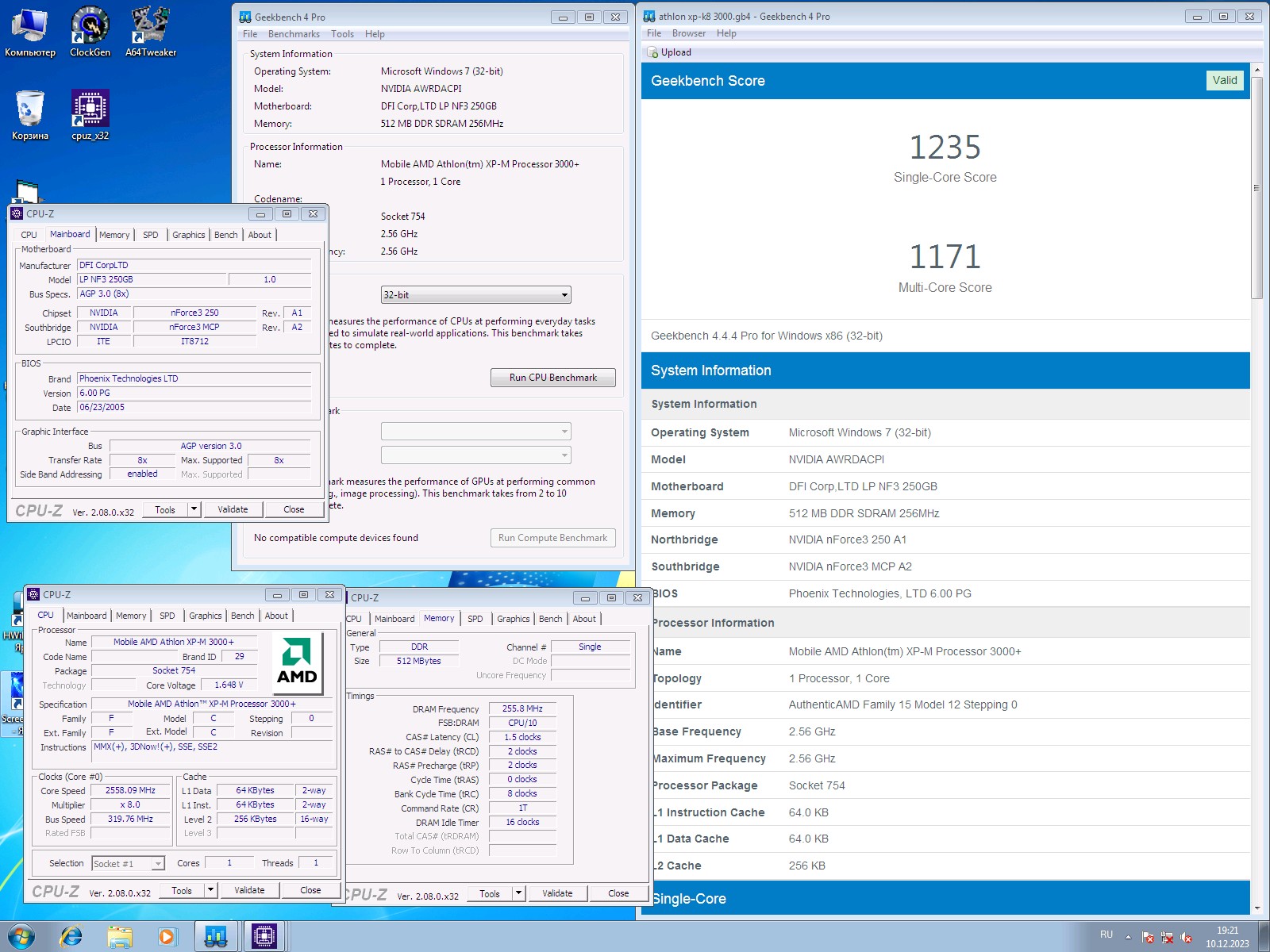Screen dimensions: 1270x952
Task: Open Benchmarks menu in Geekbench
Action: point(294,34)
